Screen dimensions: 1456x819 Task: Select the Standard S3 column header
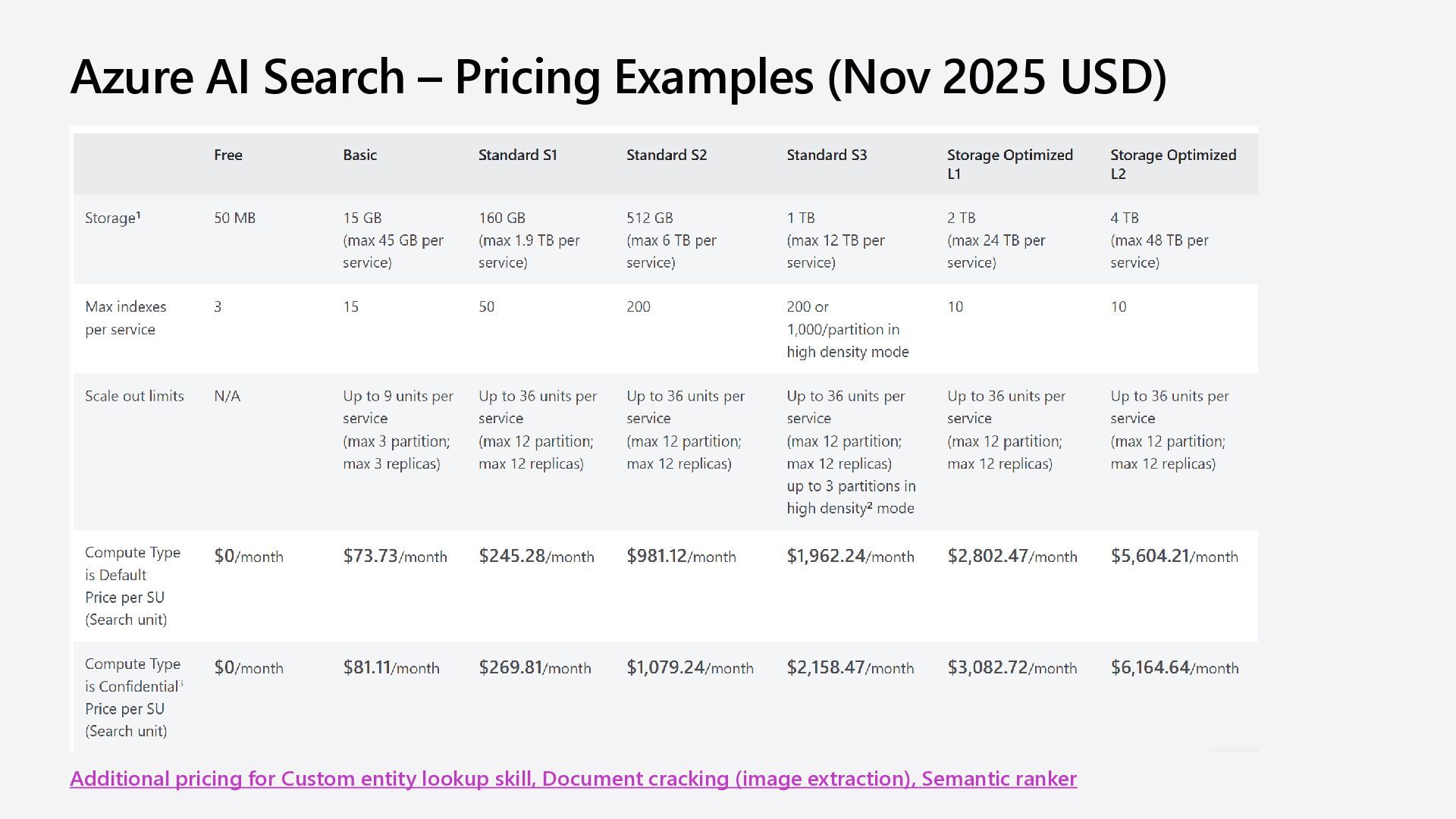coord(826,155)
